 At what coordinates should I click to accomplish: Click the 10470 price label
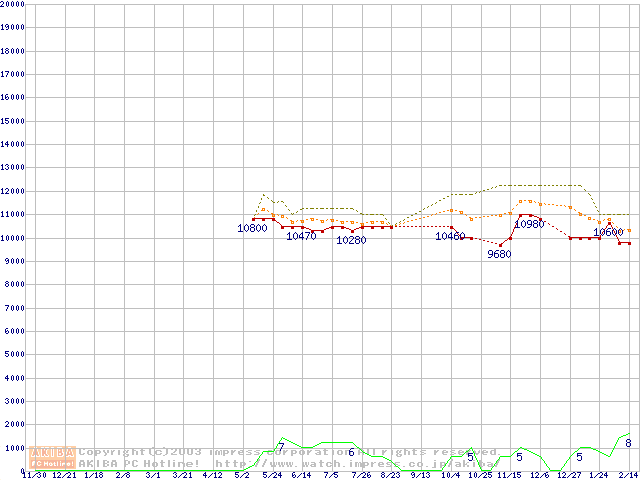coord(301,236)
